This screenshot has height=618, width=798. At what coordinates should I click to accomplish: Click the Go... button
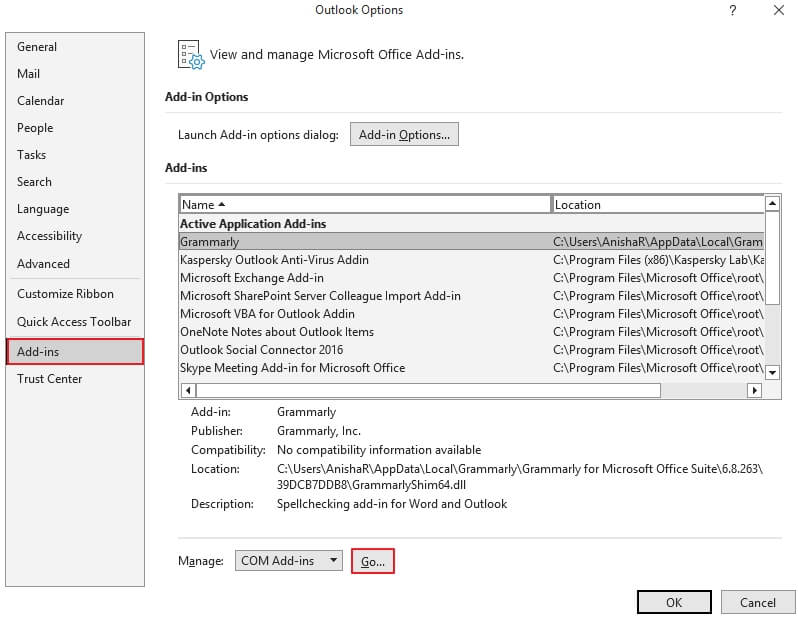pyautogui.click(x=373, y=561)
